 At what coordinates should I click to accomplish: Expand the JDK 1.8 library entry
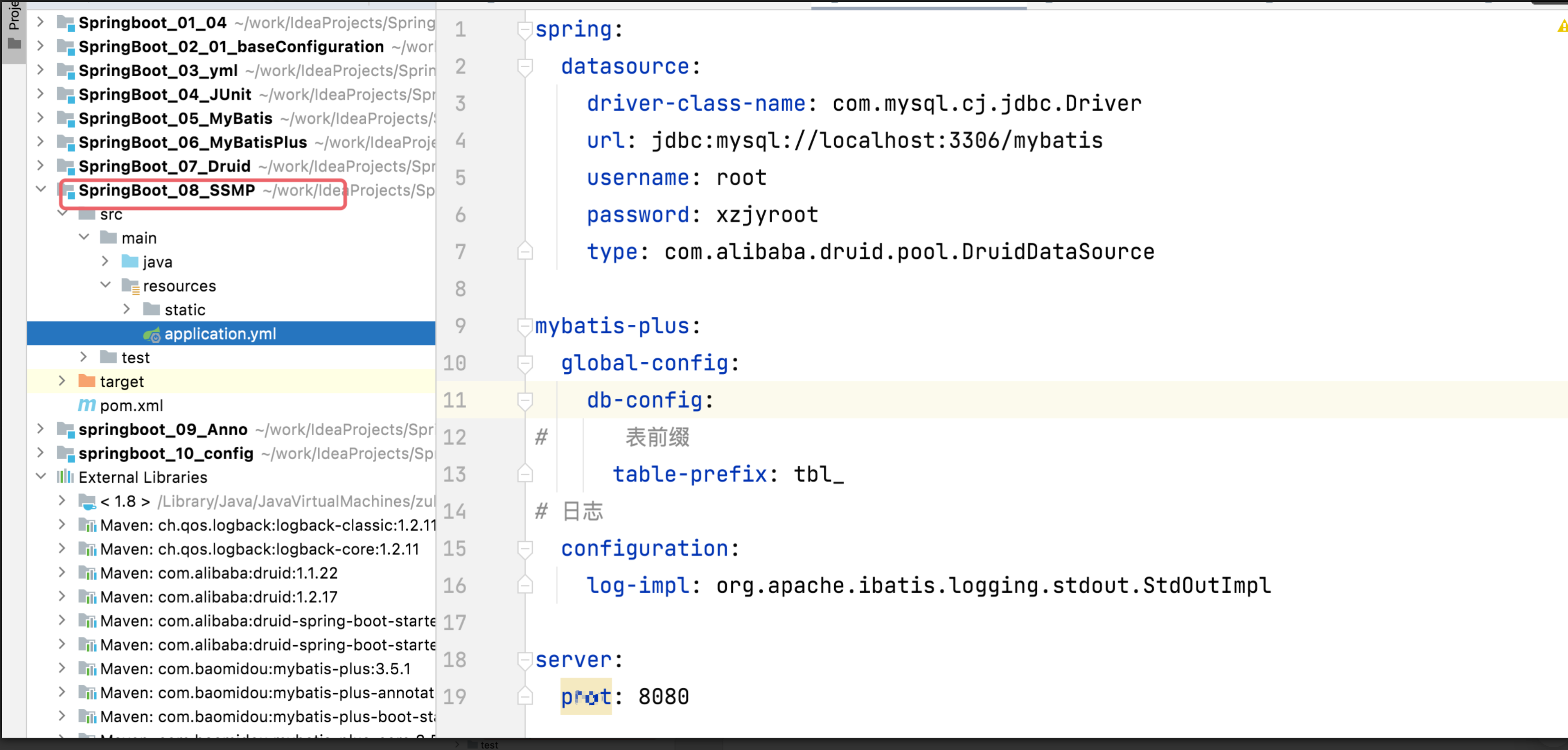[x=62, y=500]
